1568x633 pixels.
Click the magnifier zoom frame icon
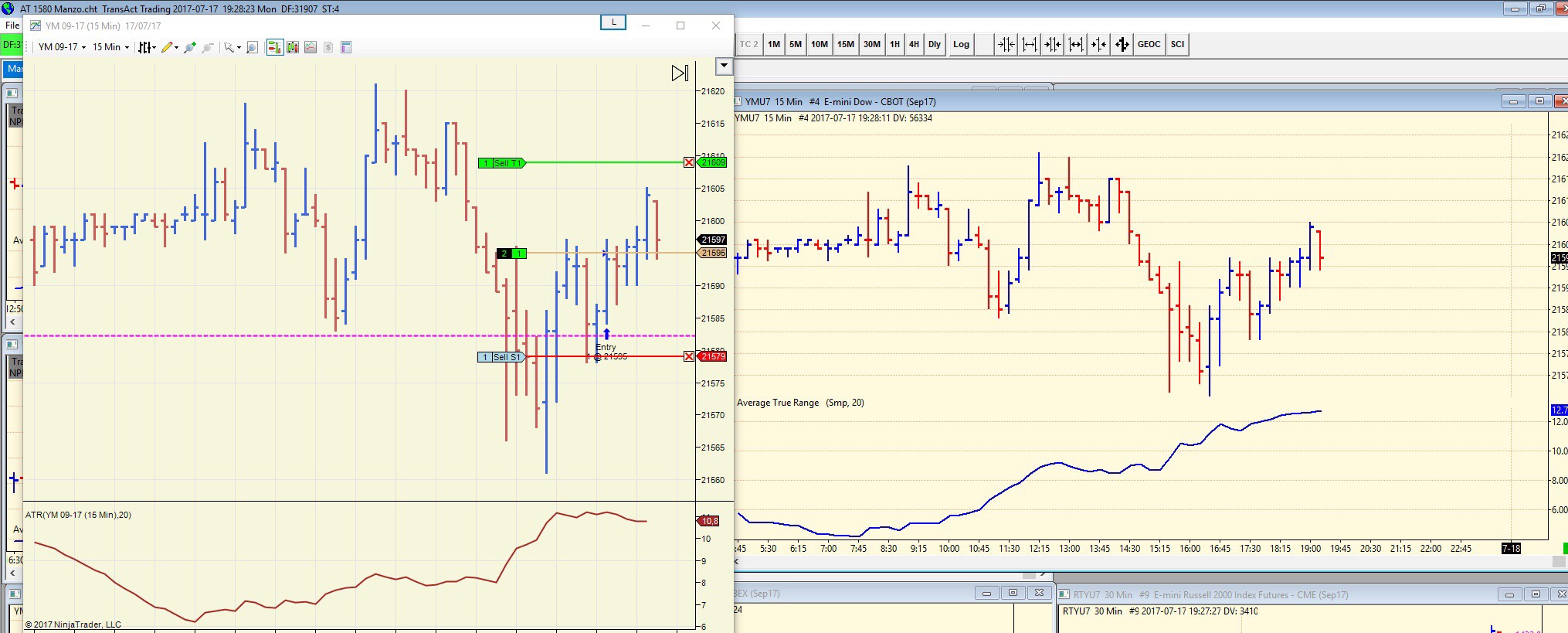coord(252,47)
